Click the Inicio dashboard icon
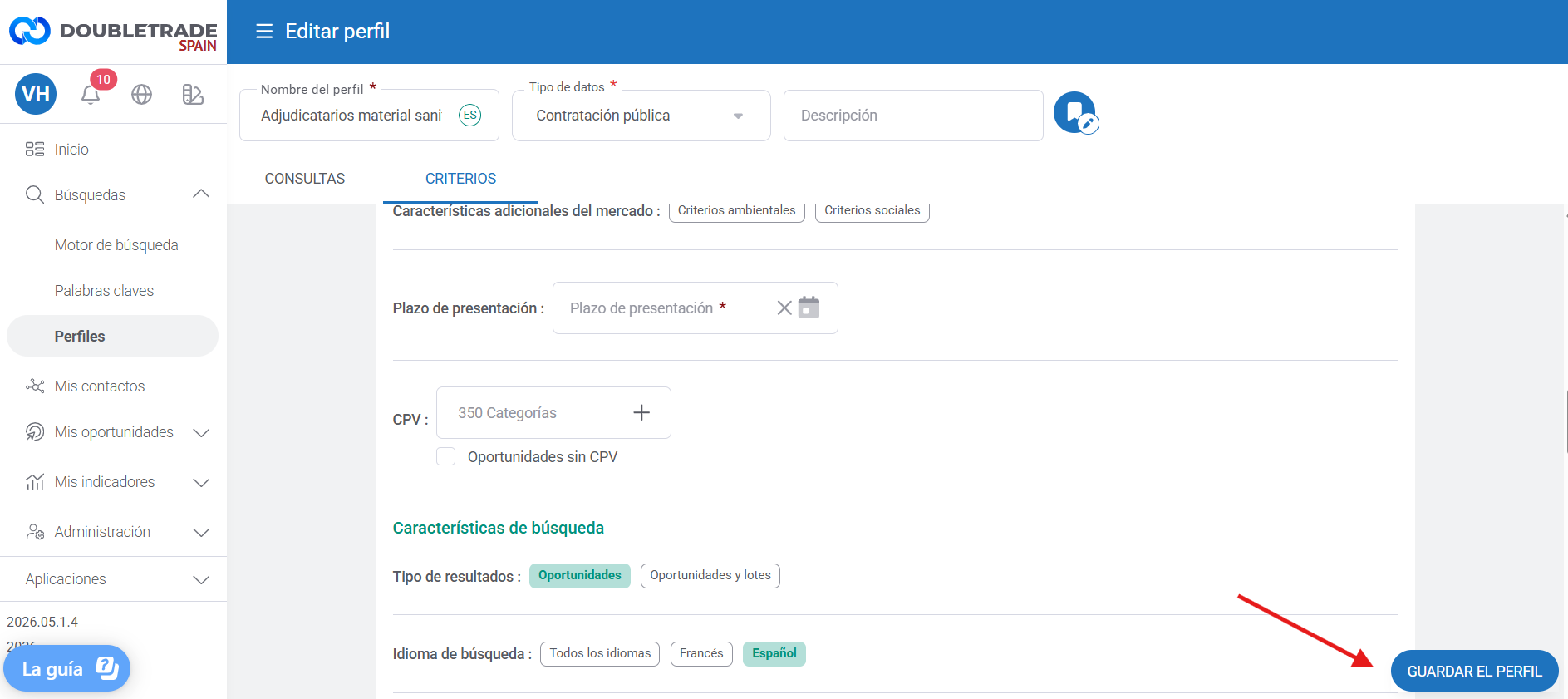The image size is (1568, 699). [x=34, y=150]
